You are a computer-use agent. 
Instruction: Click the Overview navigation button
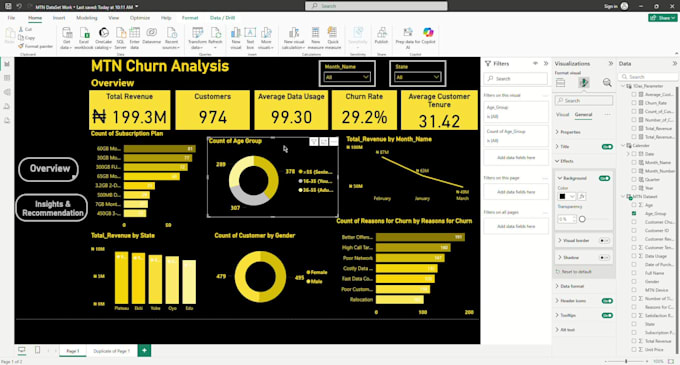pos(49,169)
